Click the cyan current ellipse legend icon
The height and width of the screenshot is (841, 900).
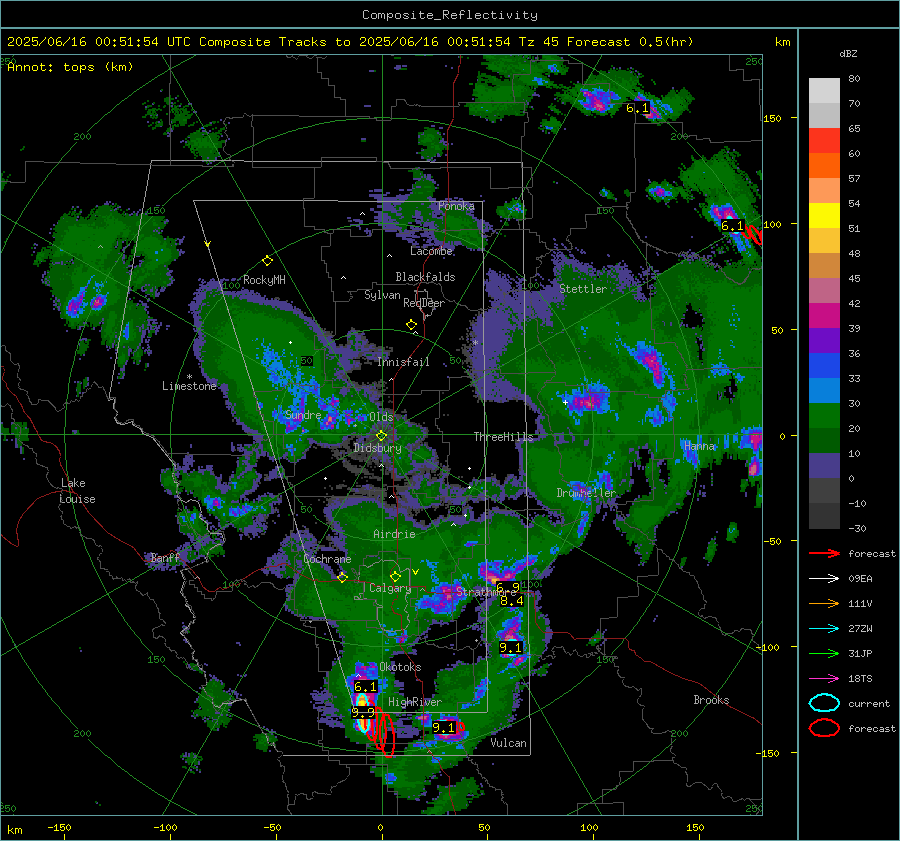[x=824, y=703]
